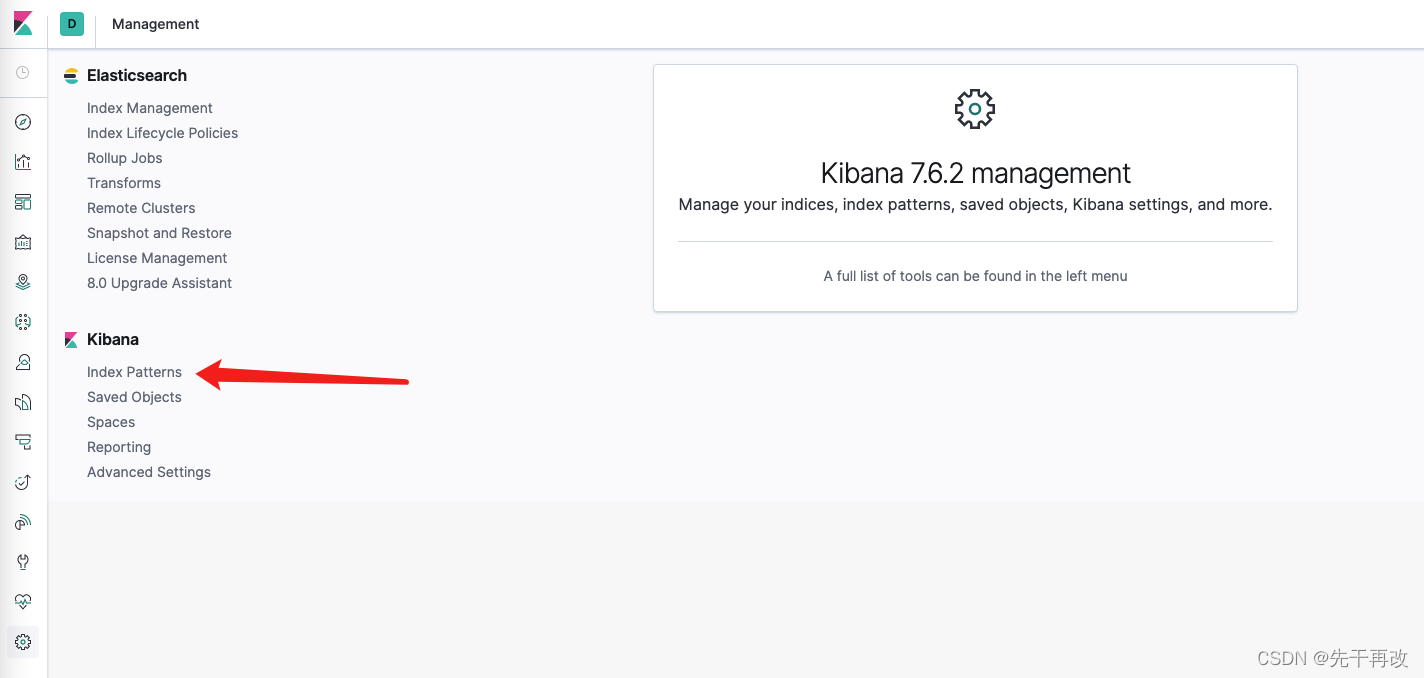Image resolution: width=1424 pixels, height=678 pixels.
Task: Click Kibana 7.6.2 management title
Action: pyautogui.click(x=975, y=173)
